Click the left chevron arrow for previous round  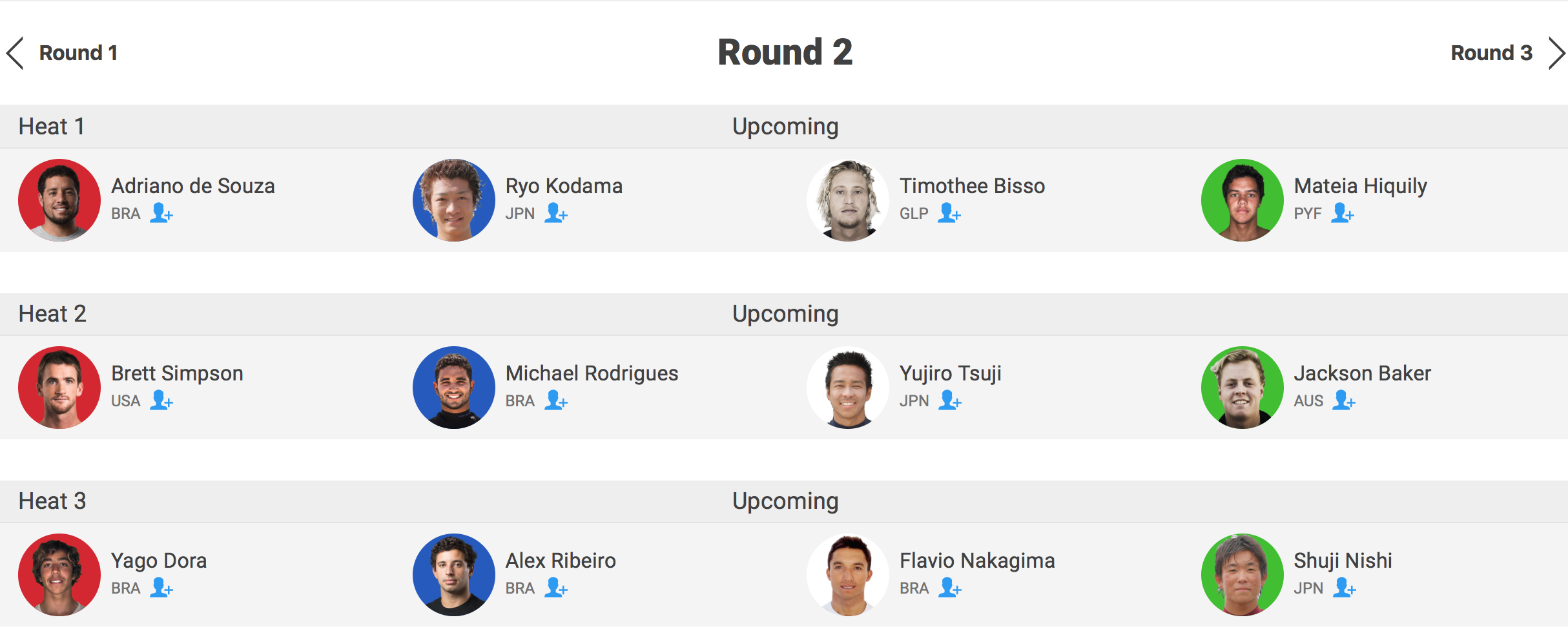[15, 53]
